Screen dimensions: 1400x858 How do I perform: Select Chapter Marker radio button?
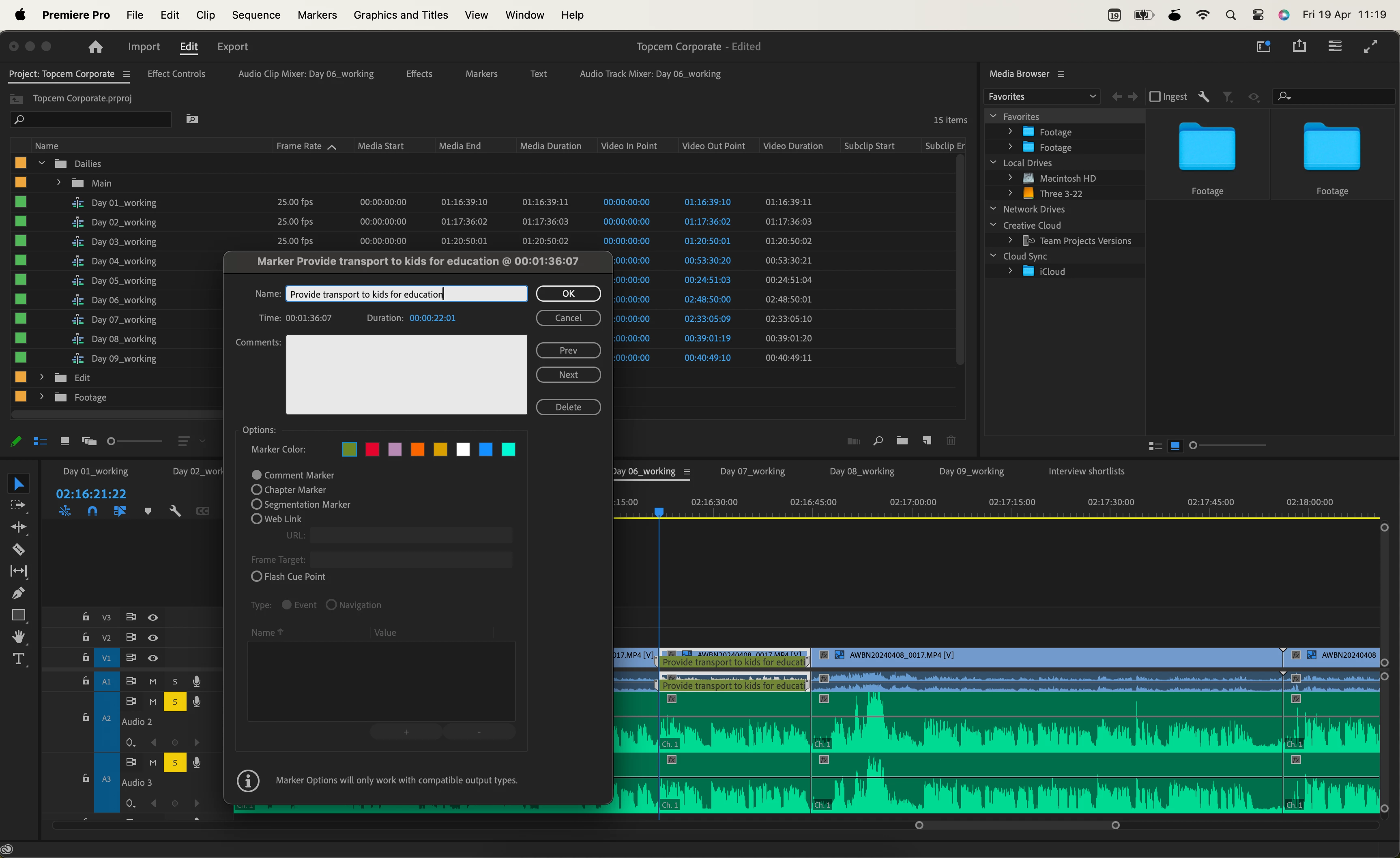click(257, 490)
